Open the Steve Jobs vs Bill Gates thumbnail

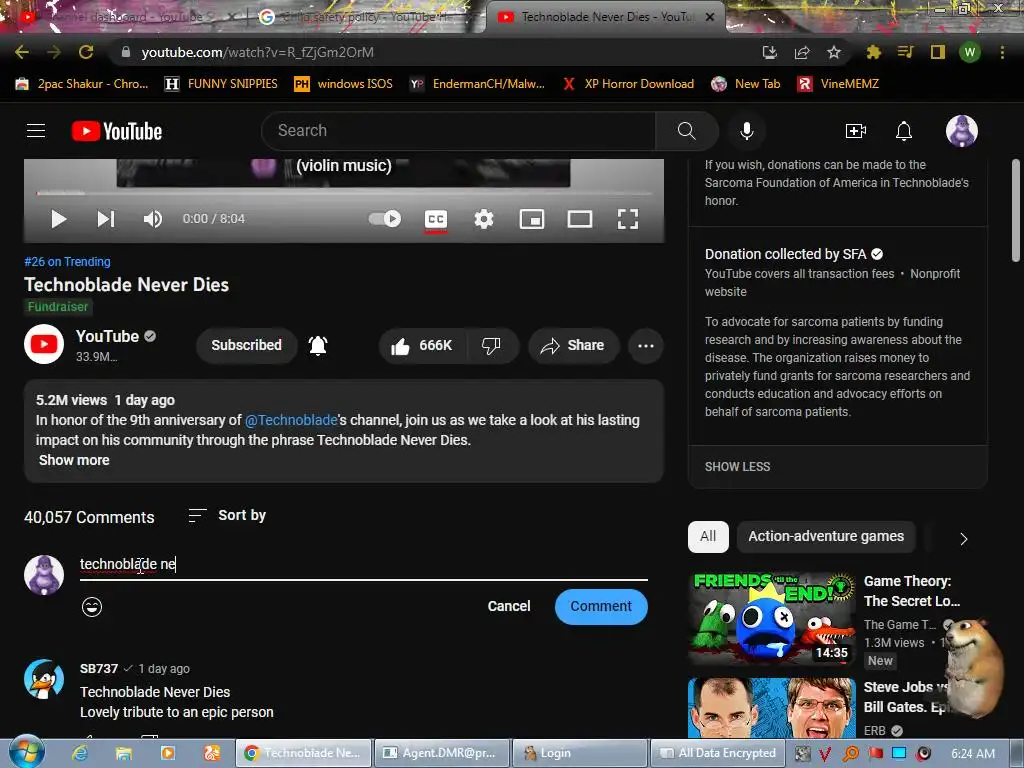[x=771, y=708]
